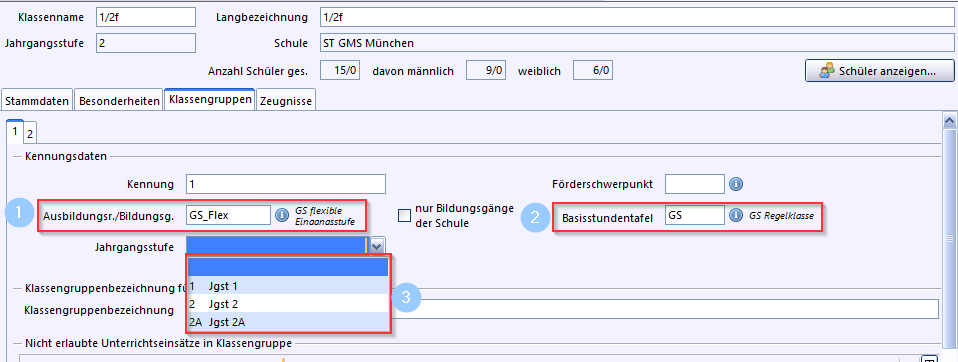Select the empty entry in Jahrgangsstufe list
The height and width of the screenshot is (362, 958).
click(x=288, y=267)
